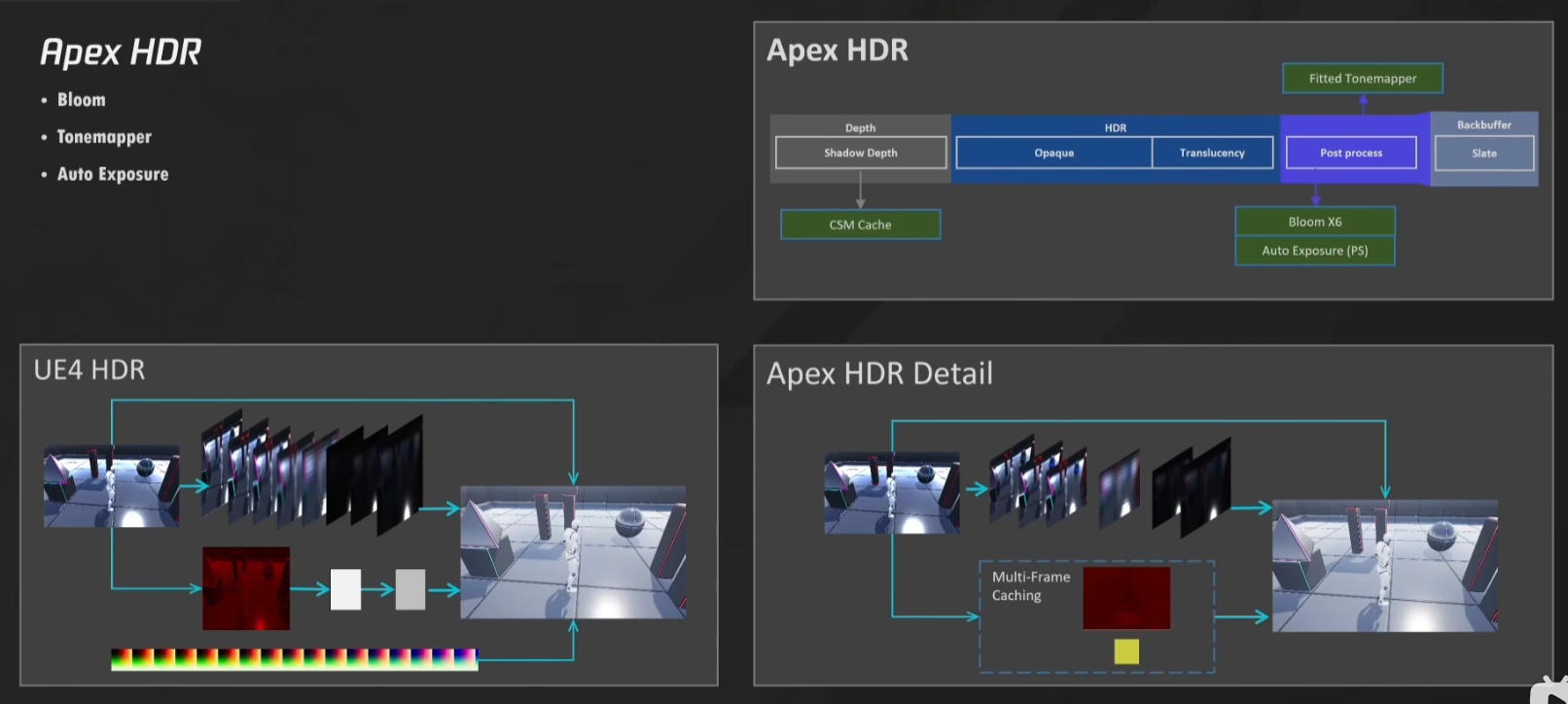Click the gray square in UE4 HDR diagram
Screen dimensions: 1568x704
click(410, 589)
